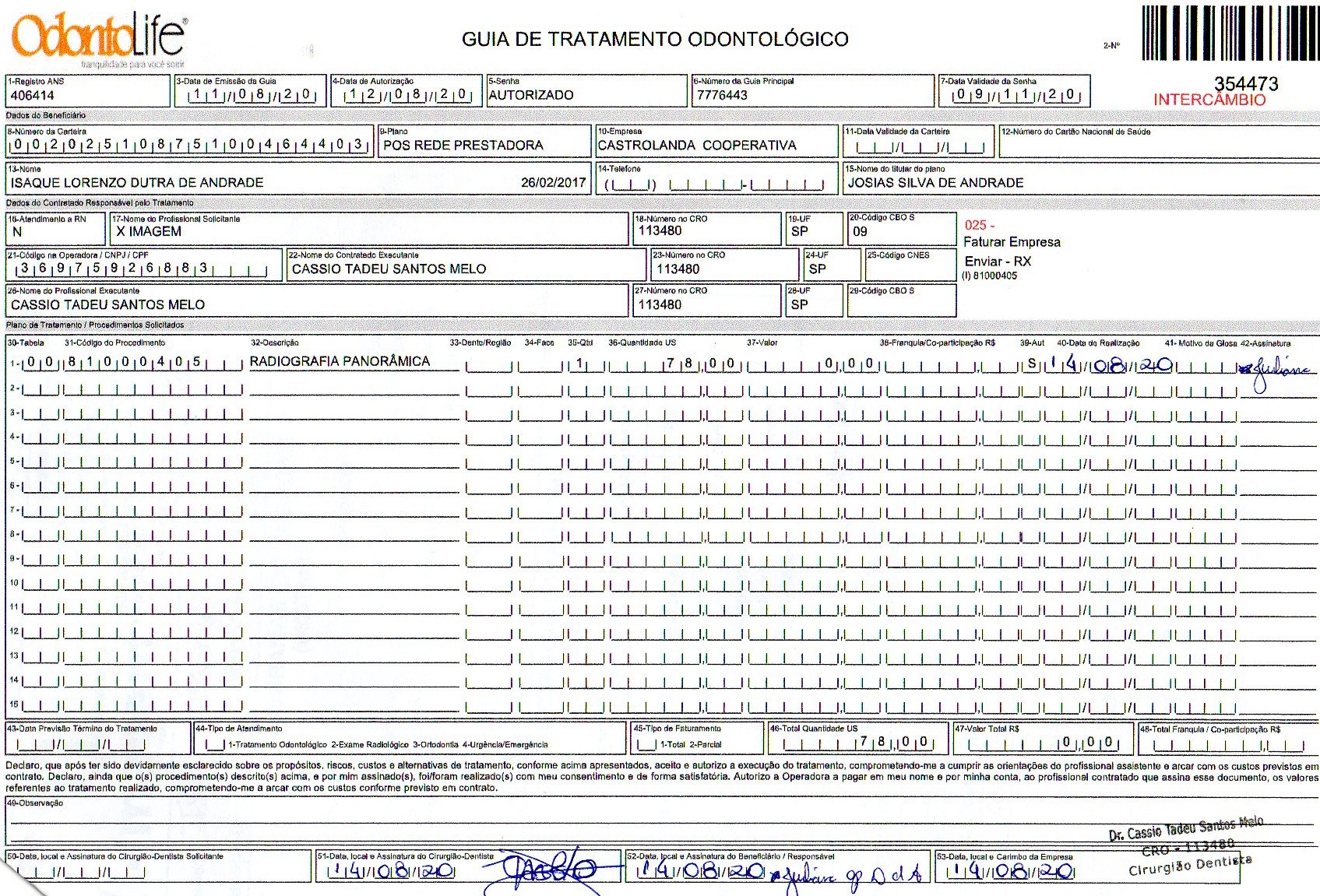Click the Cartão Nacional de Saúde field
The height and width of the screenshot is (896, 1320).
pos(1160,141)
